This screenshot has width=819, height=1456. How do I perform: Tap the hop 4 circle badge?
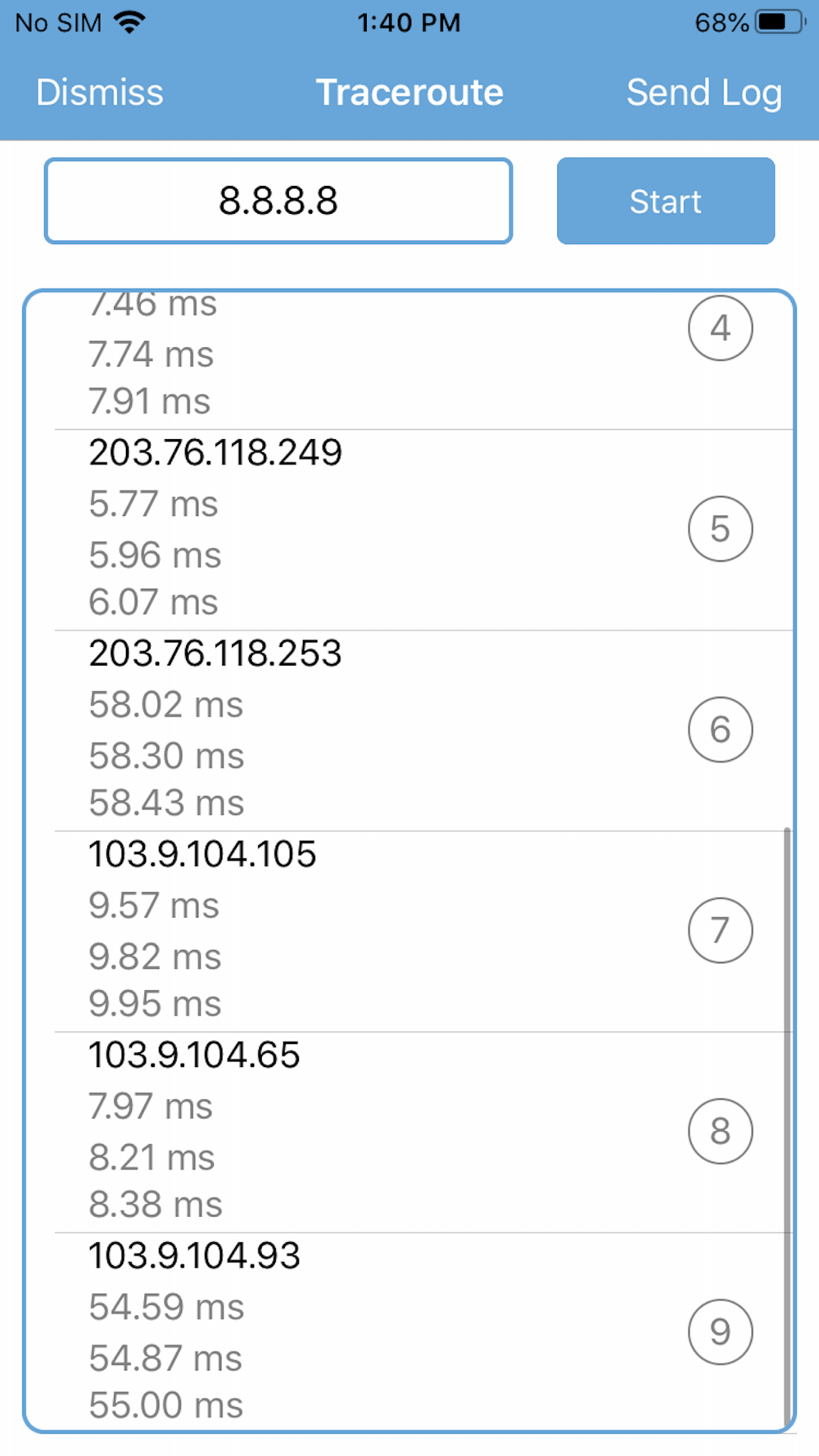click(x=720, y=328)
